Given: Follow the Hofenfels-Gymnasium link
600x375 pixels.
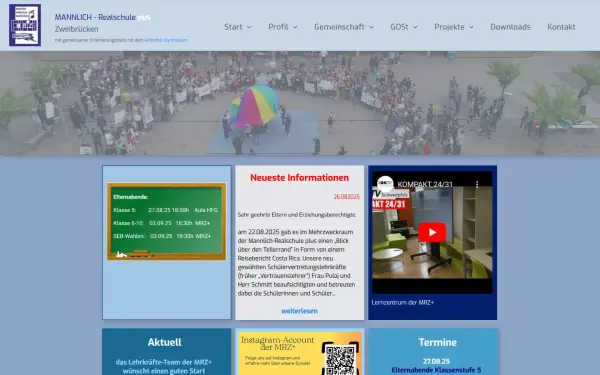Looking at the screenshot, I should [x=166, y=40].
